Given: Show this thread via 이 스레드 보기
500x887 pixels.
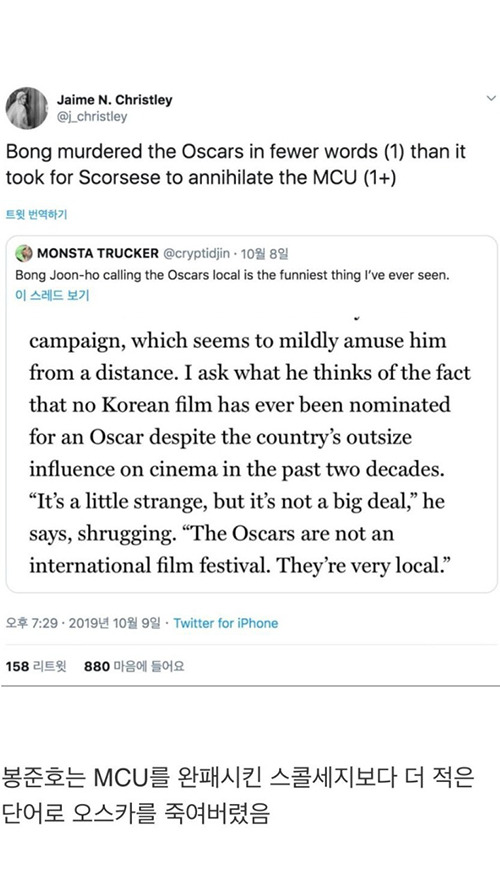Looking at the screenshot, I should 52,295.
